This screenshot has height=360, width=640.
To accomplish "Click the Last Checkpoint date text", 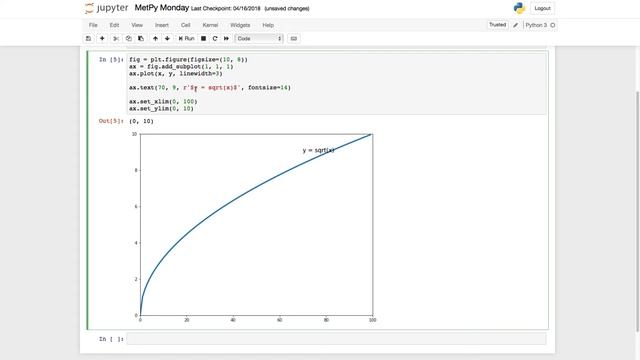I will [x=226, y=8].
